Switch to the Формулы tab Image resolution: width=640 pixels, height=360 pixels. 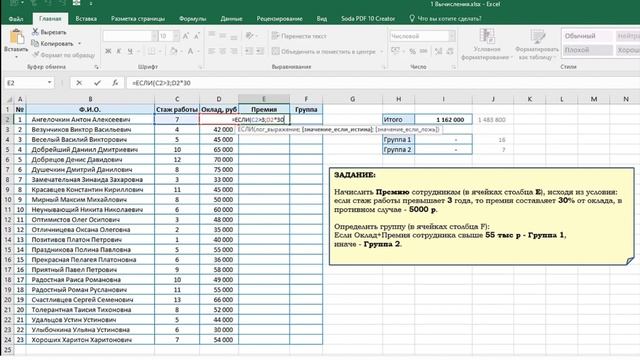point(192,19)
